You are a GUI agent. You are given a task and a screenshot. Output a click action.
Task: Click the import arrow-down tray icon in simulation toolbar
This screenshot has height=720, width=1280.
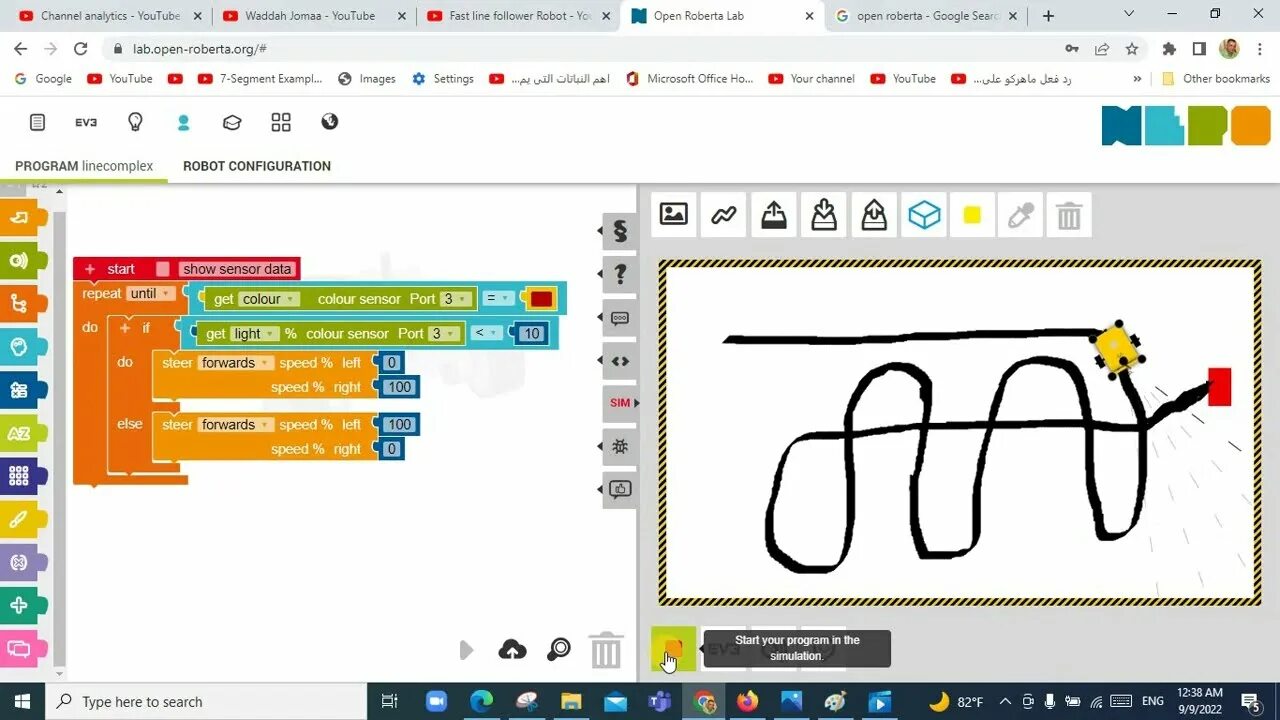pos(824,214)
